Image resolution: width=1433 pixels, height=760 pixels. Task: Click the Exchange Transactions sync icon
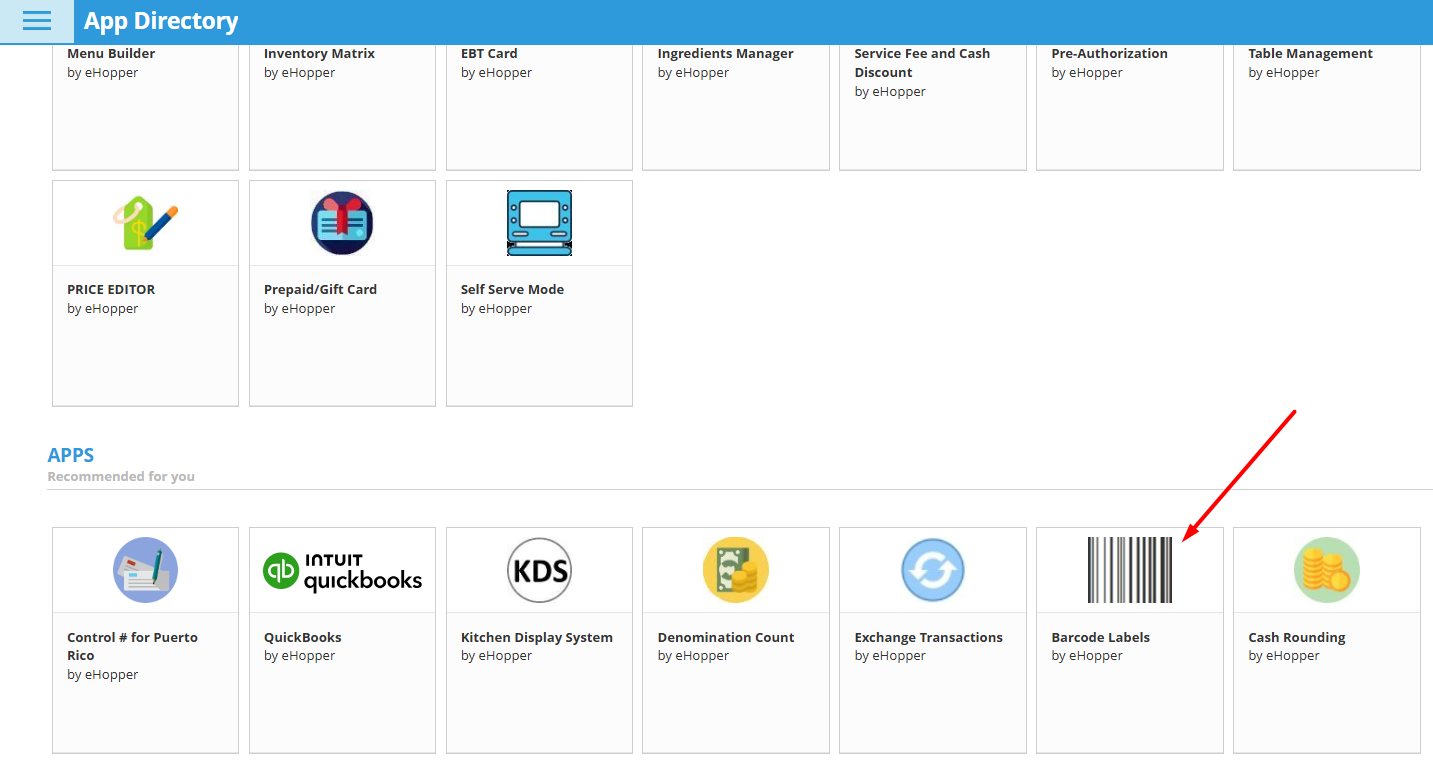tap(932, 570)
